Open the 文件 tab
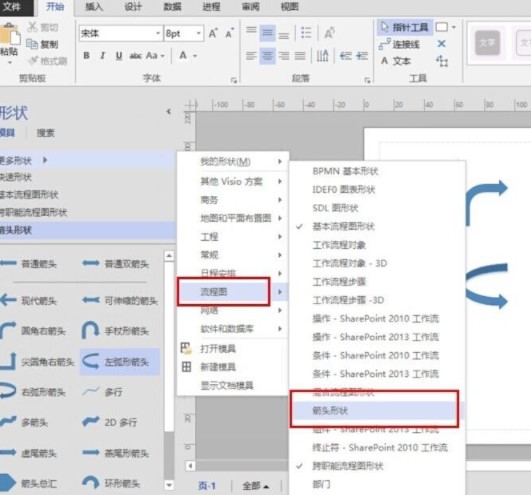Screen dimensions: 531x495 (12, 6)
